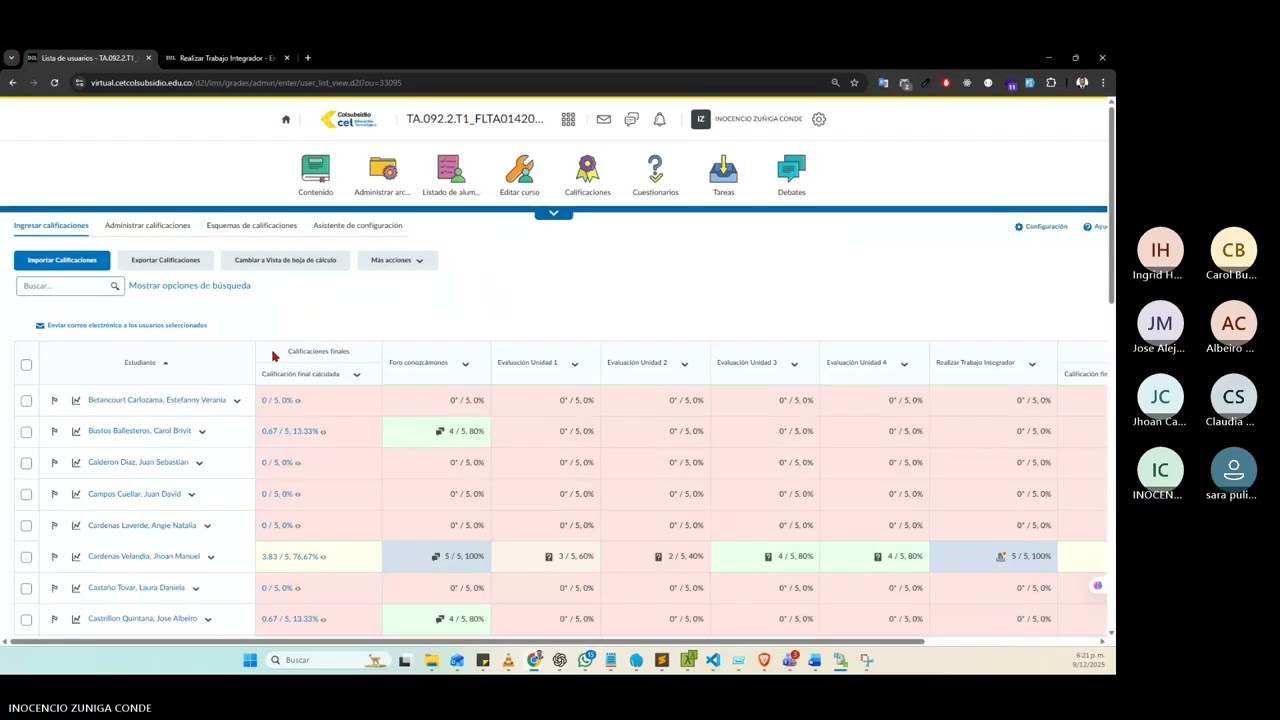The width and height of the screenshot is (1280, 720).
Task: Check the box for Castrillon Quintana
Action: (26, 619)
